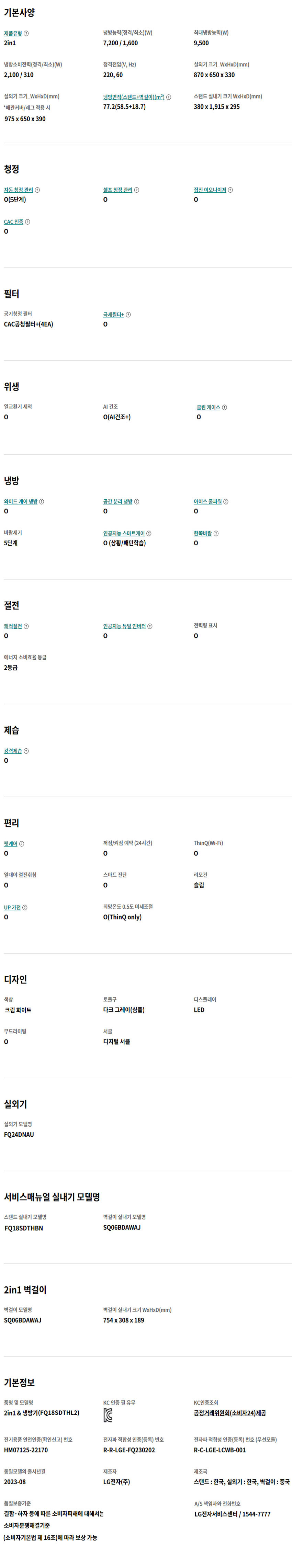Click info icon next to 셀프 청정 관리
The image size is (292, 1568).
pyautogui.click(x=136, y=190)
